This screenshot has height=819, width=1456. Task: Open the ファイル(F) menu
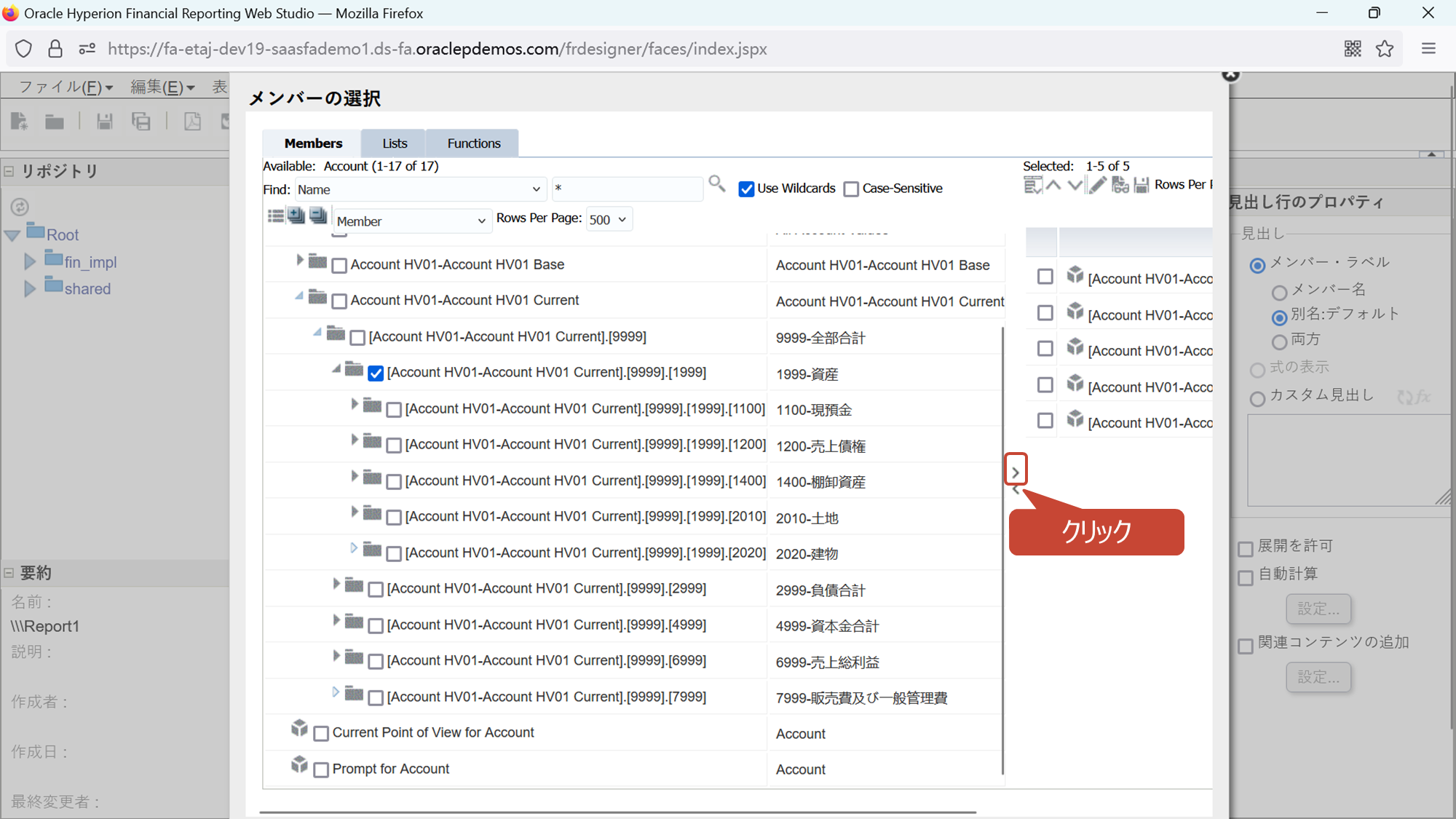[66, 87]
